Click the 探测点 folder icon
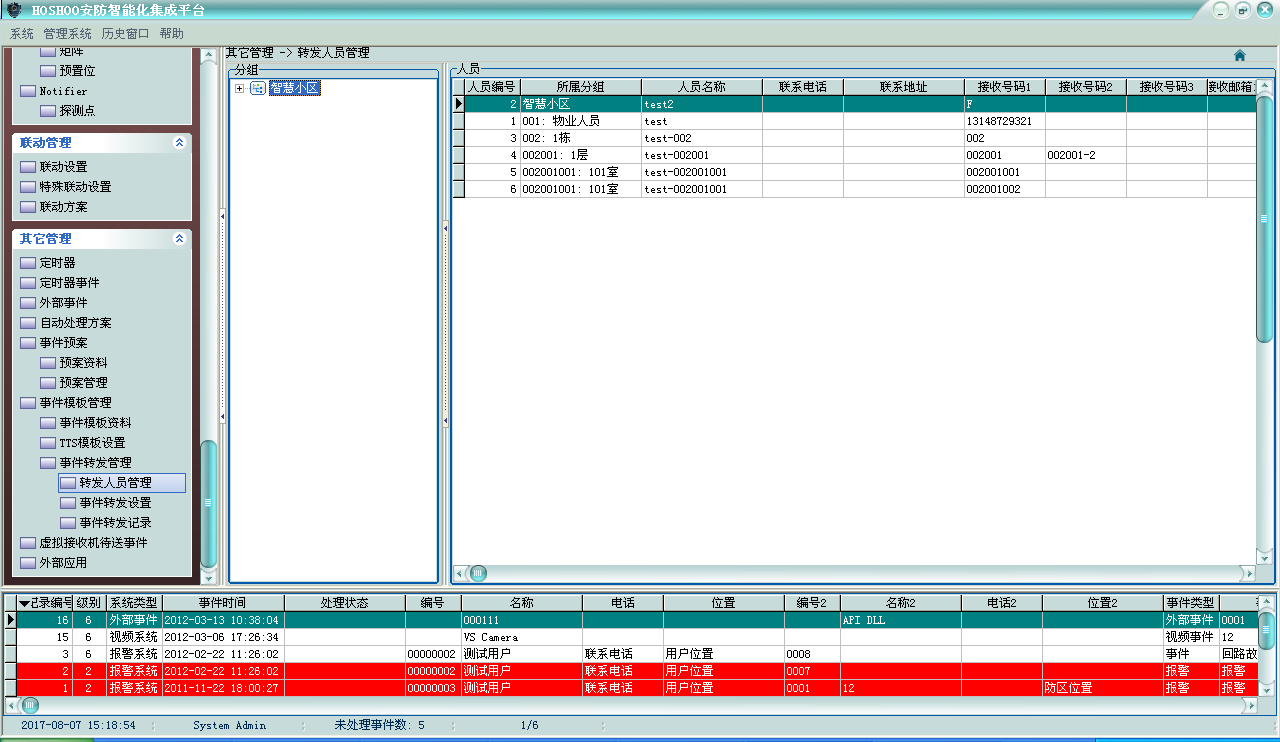 [48, 111]
